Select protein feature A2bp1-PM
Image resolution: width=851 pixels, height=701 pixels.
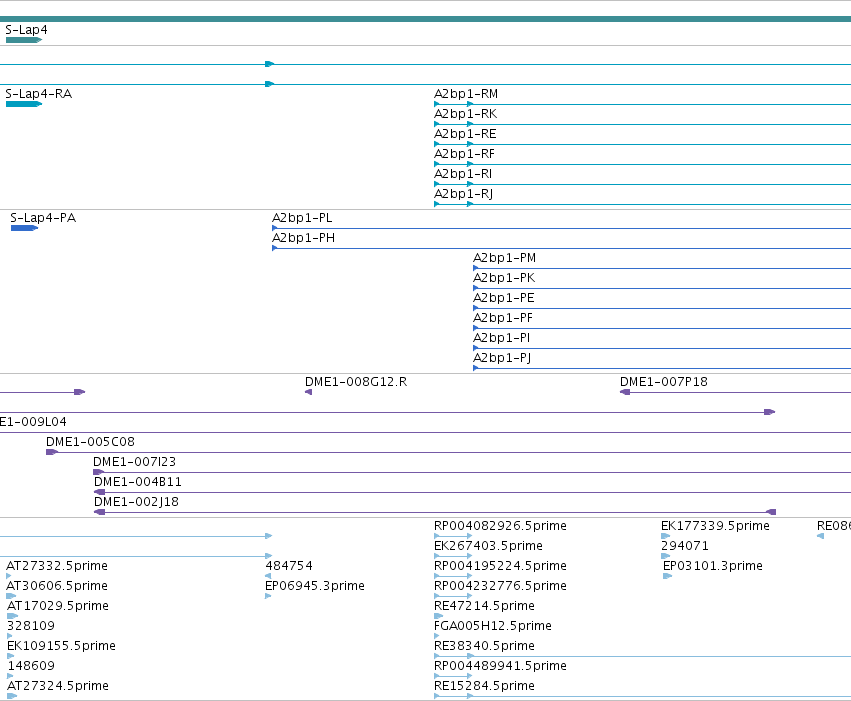[504, 258]
